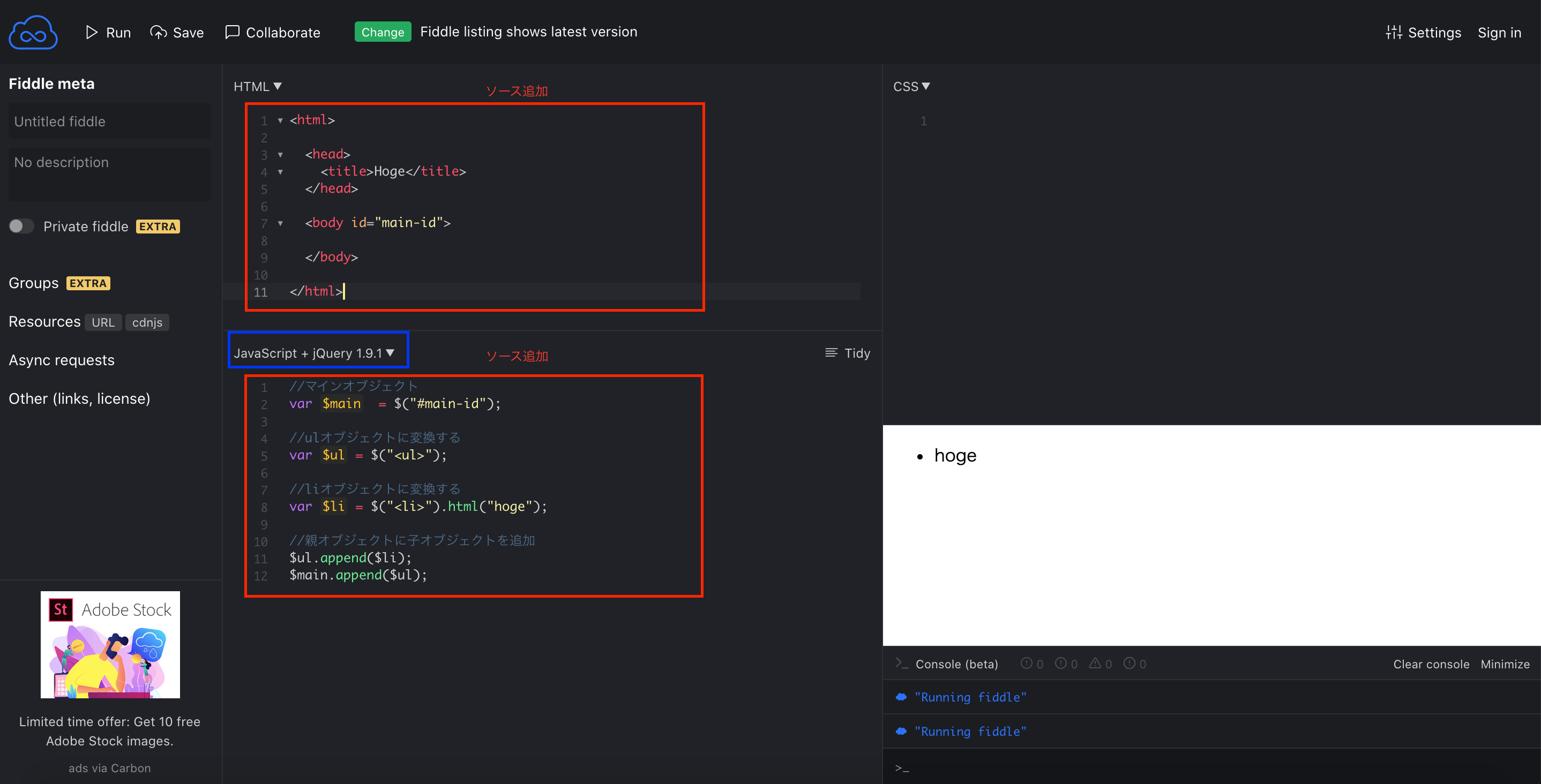Image resolution: width=1541 pixels, height=784 pixels.
Task: Open Async requests section
Action: (x=62, y=360)
